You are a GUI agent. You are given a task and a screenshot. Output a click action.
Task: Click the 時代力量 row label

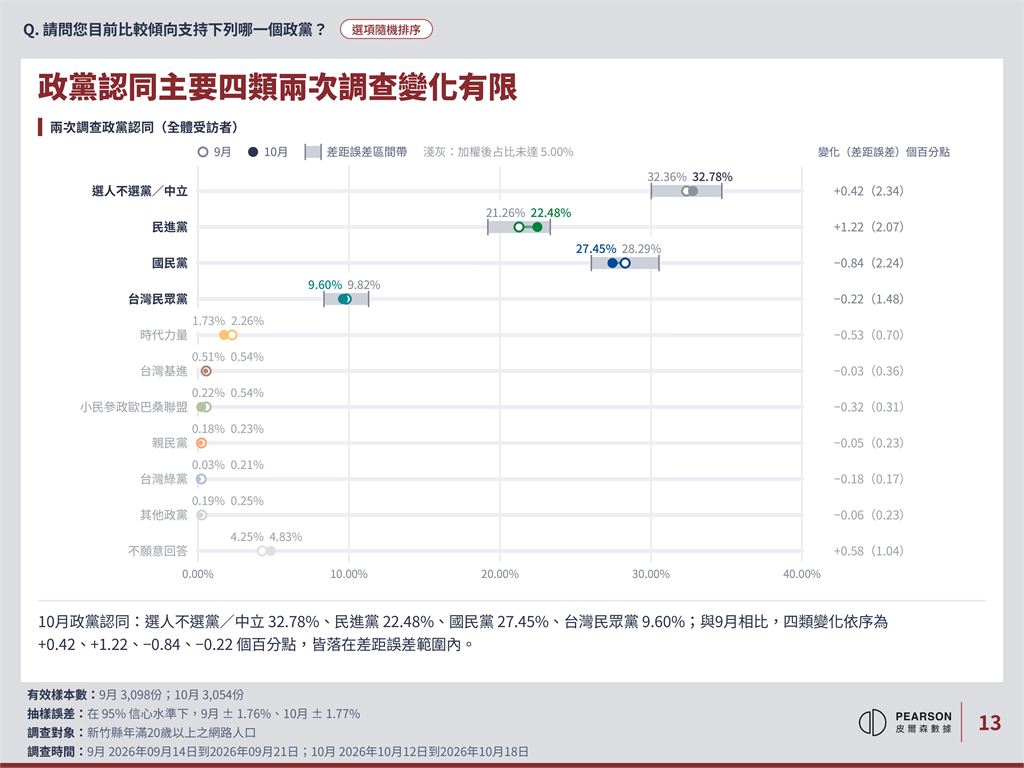[x=164, y=335]
